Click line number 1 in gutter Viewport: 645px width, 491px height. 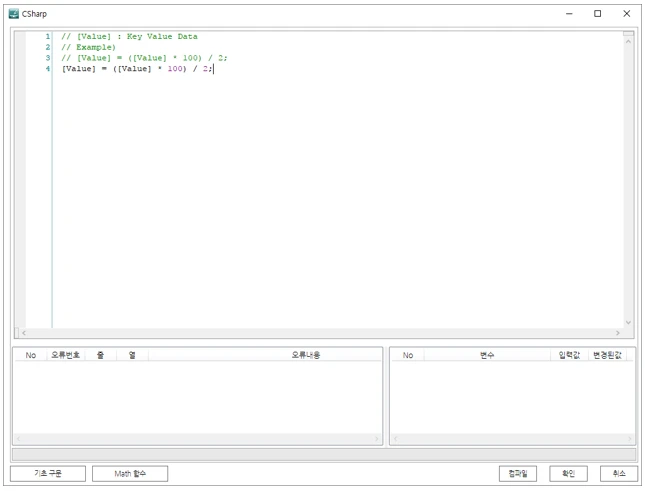tap(48, 37)
